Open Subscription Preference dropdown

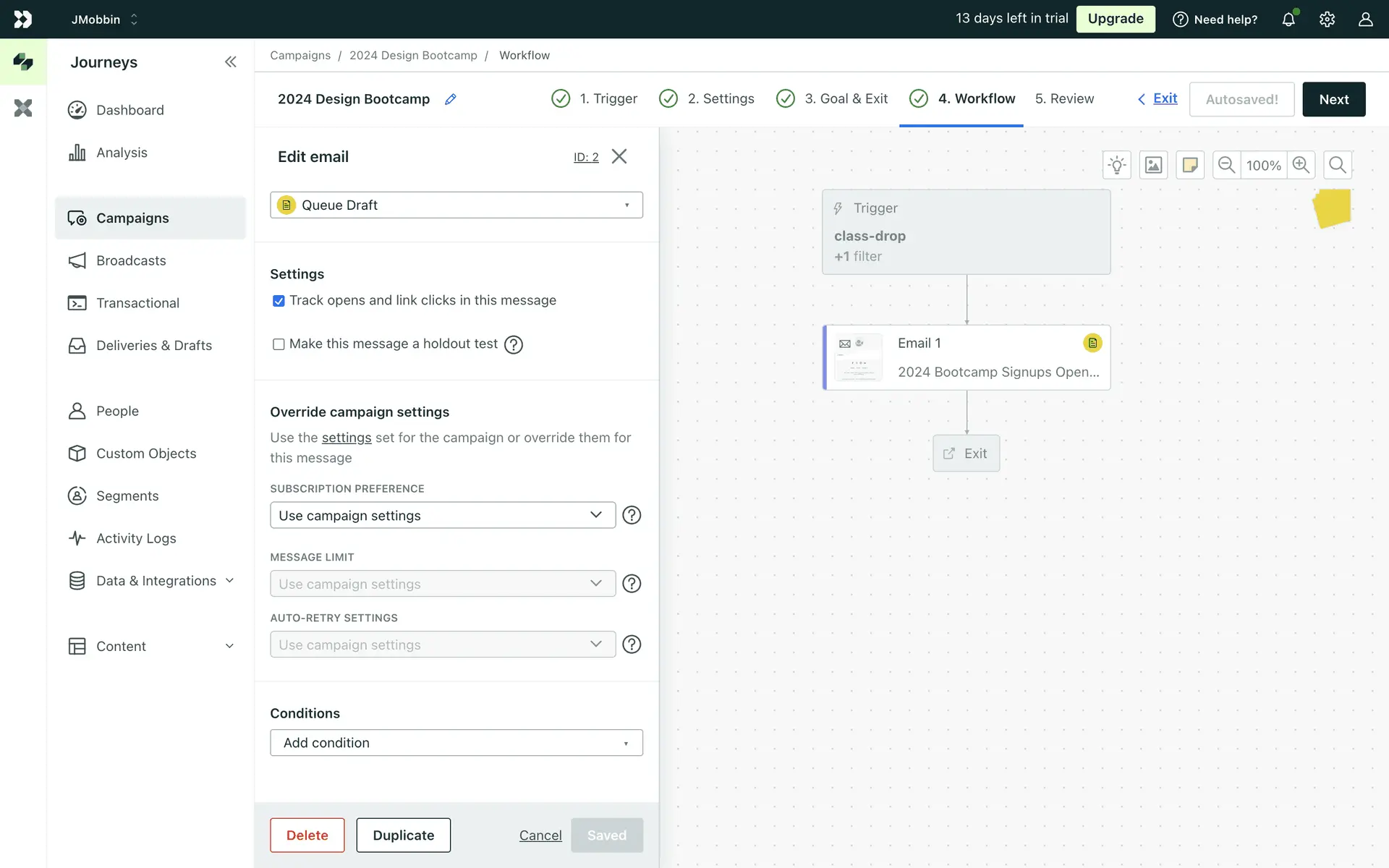tap(442, 515)
